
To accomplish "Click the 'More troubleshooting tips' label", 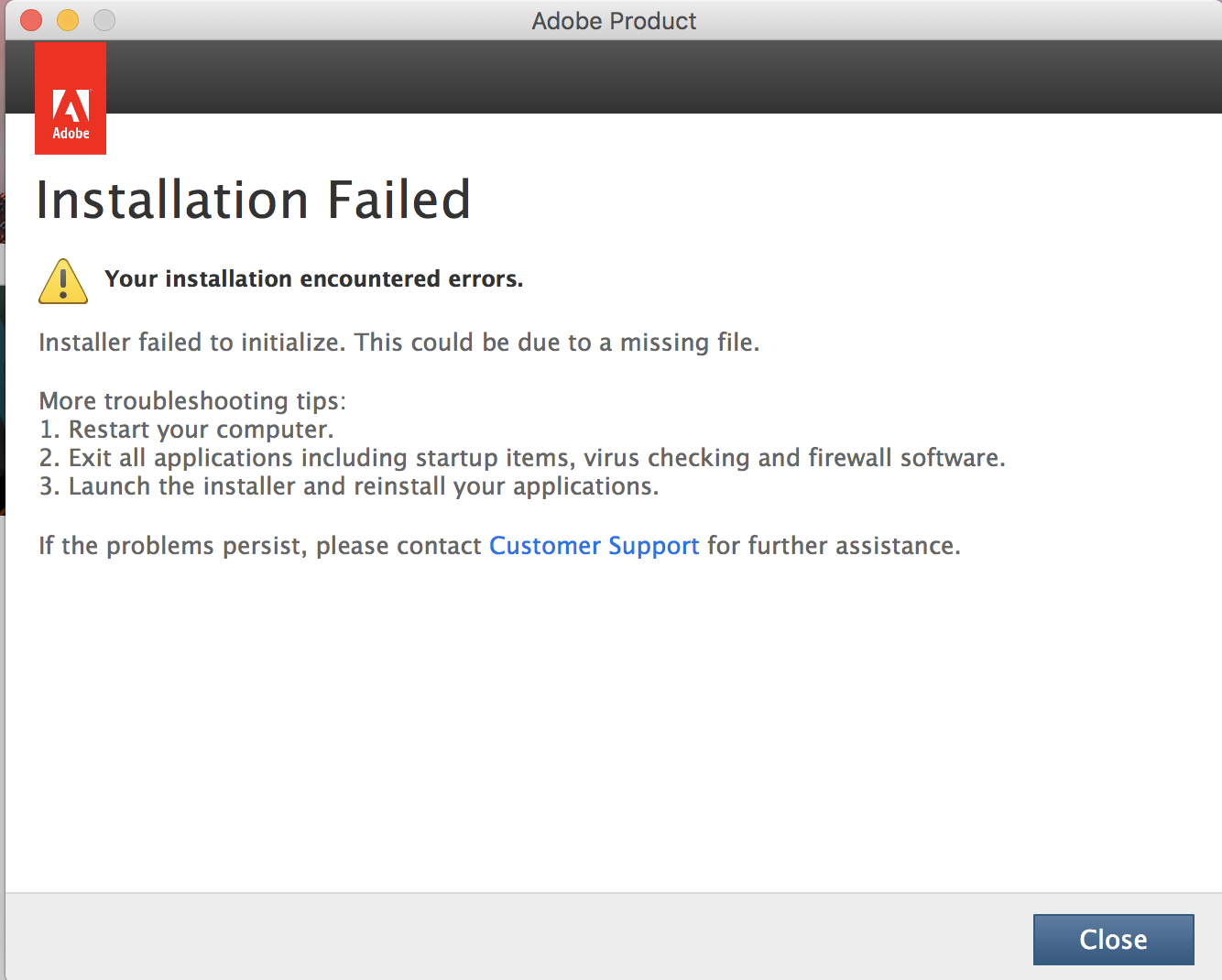I will 191,400.
